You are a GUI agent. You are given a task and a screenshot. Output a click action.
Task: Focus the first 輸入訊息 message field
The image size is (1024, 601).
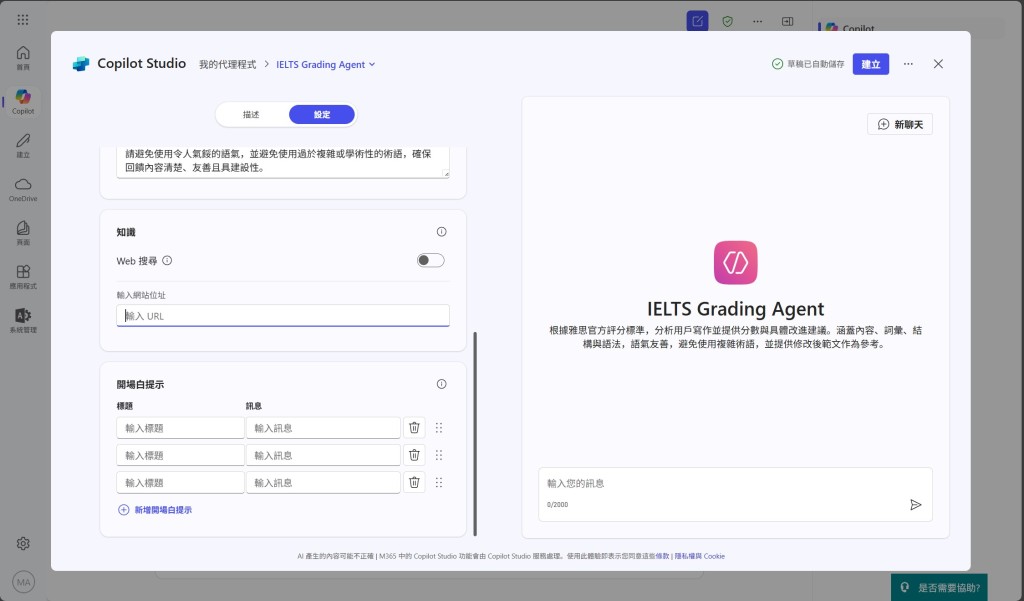coord(323,428)
